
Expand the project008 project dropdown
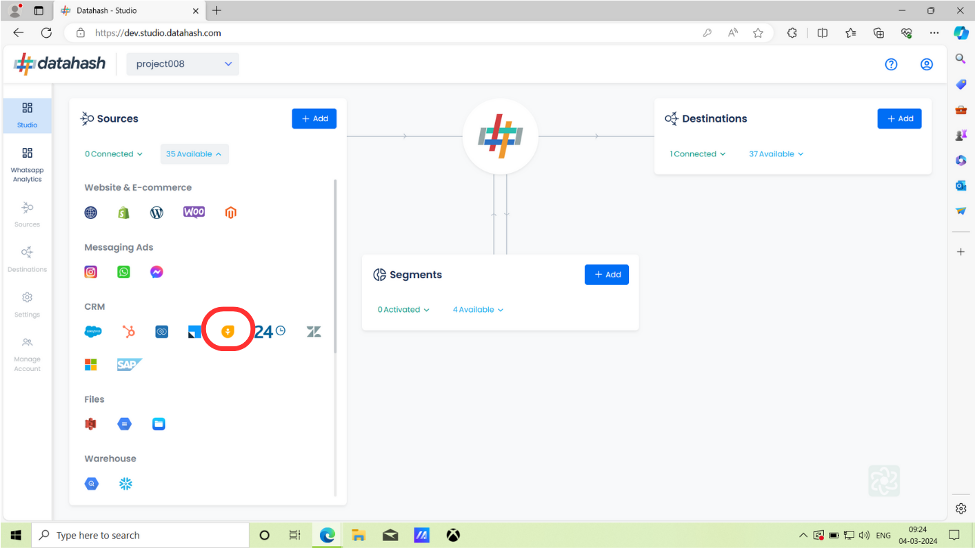point(183,64)
